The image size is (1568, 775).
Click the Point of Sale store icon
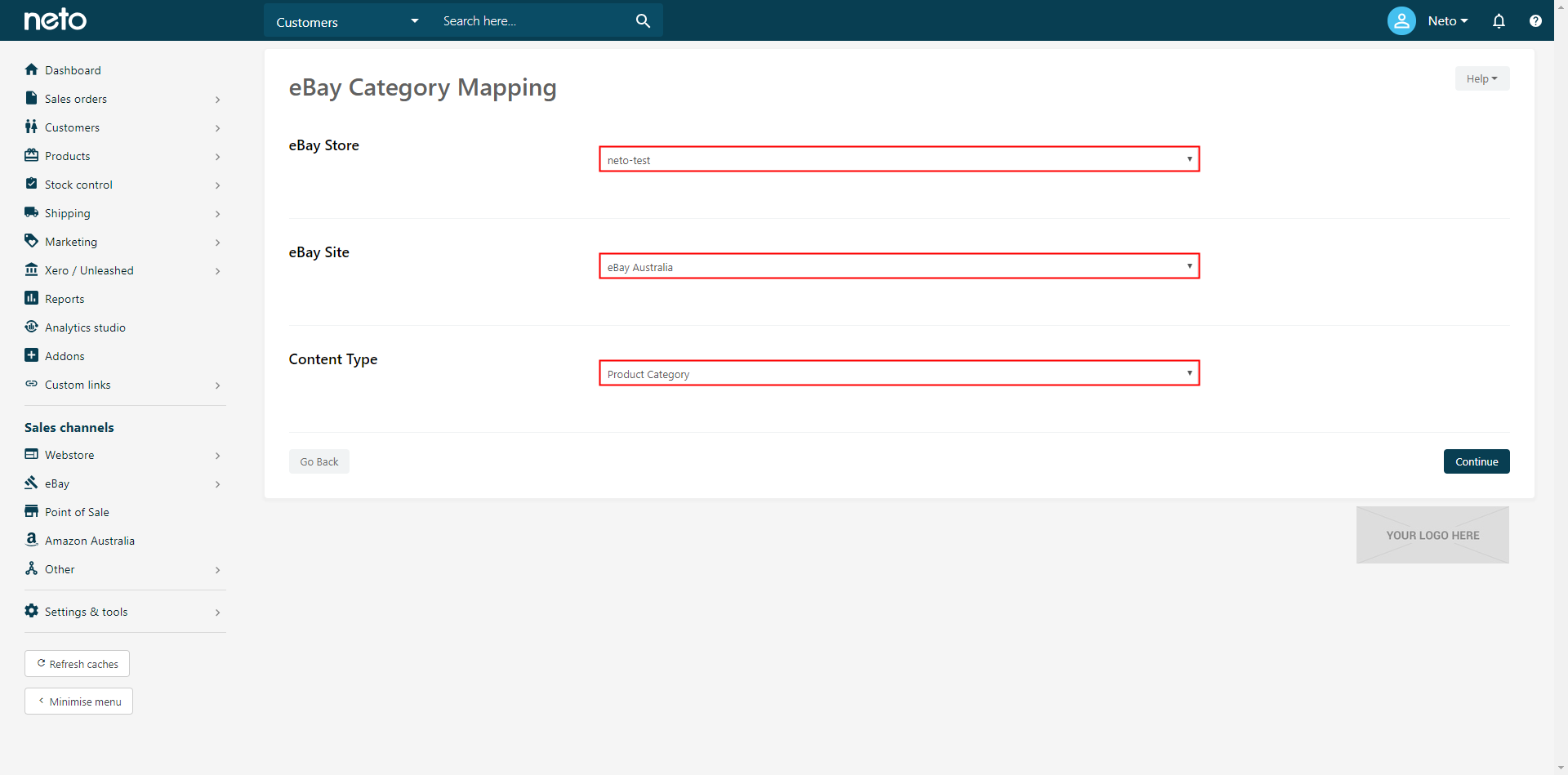coord(31,511)
